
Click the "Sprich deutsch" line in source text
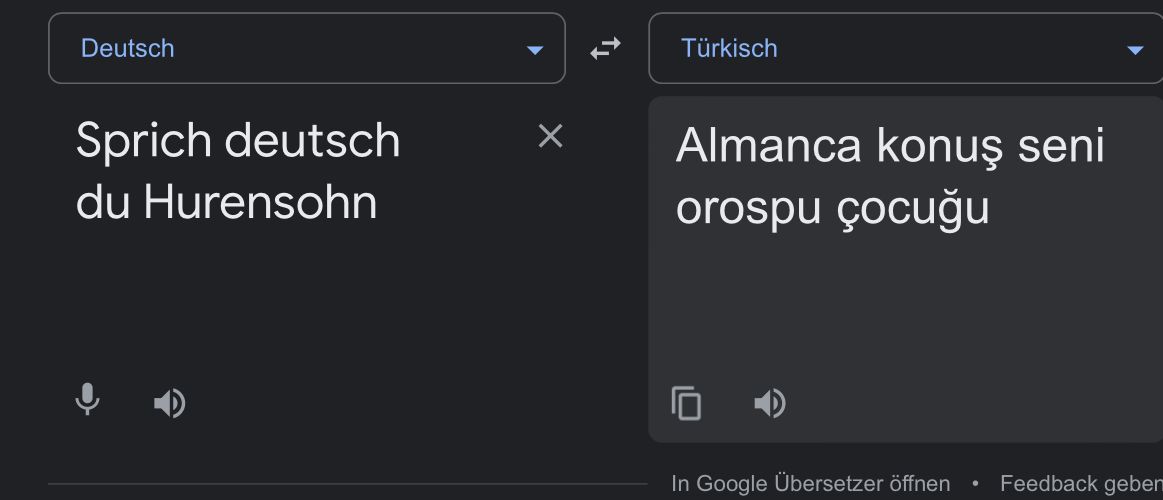(x=238, y=140)
